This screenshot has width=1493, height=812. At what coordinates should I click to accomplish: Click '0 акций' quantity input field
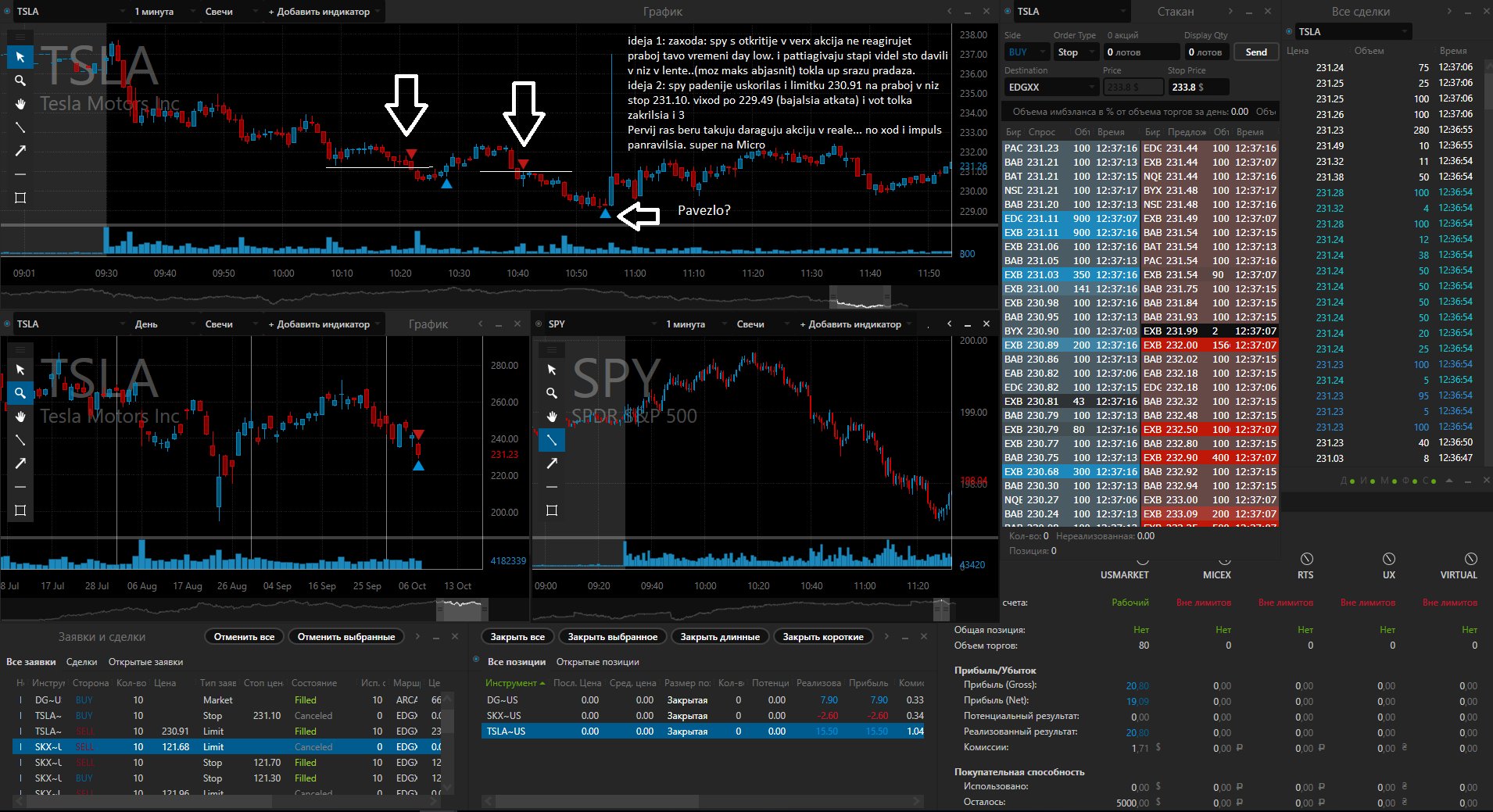(1141, 52)
